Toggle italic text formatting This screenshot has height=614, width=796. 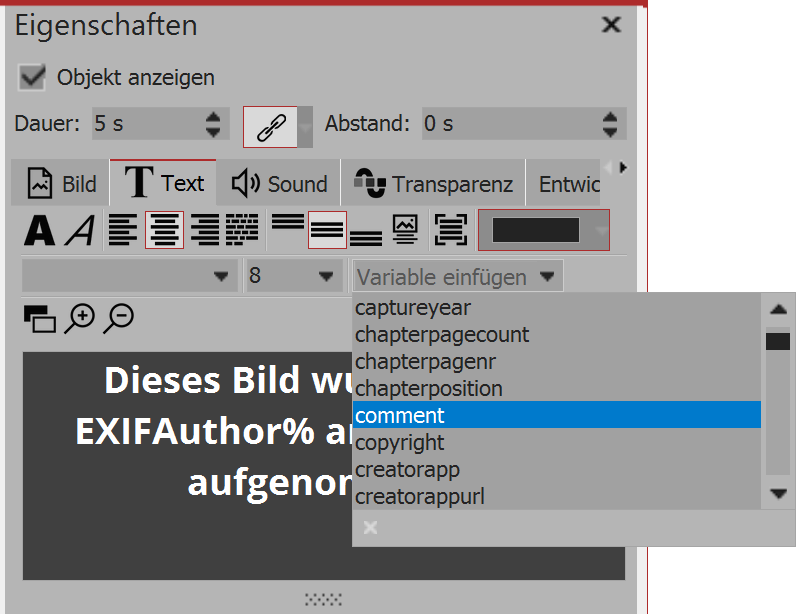tap(80, 231)
